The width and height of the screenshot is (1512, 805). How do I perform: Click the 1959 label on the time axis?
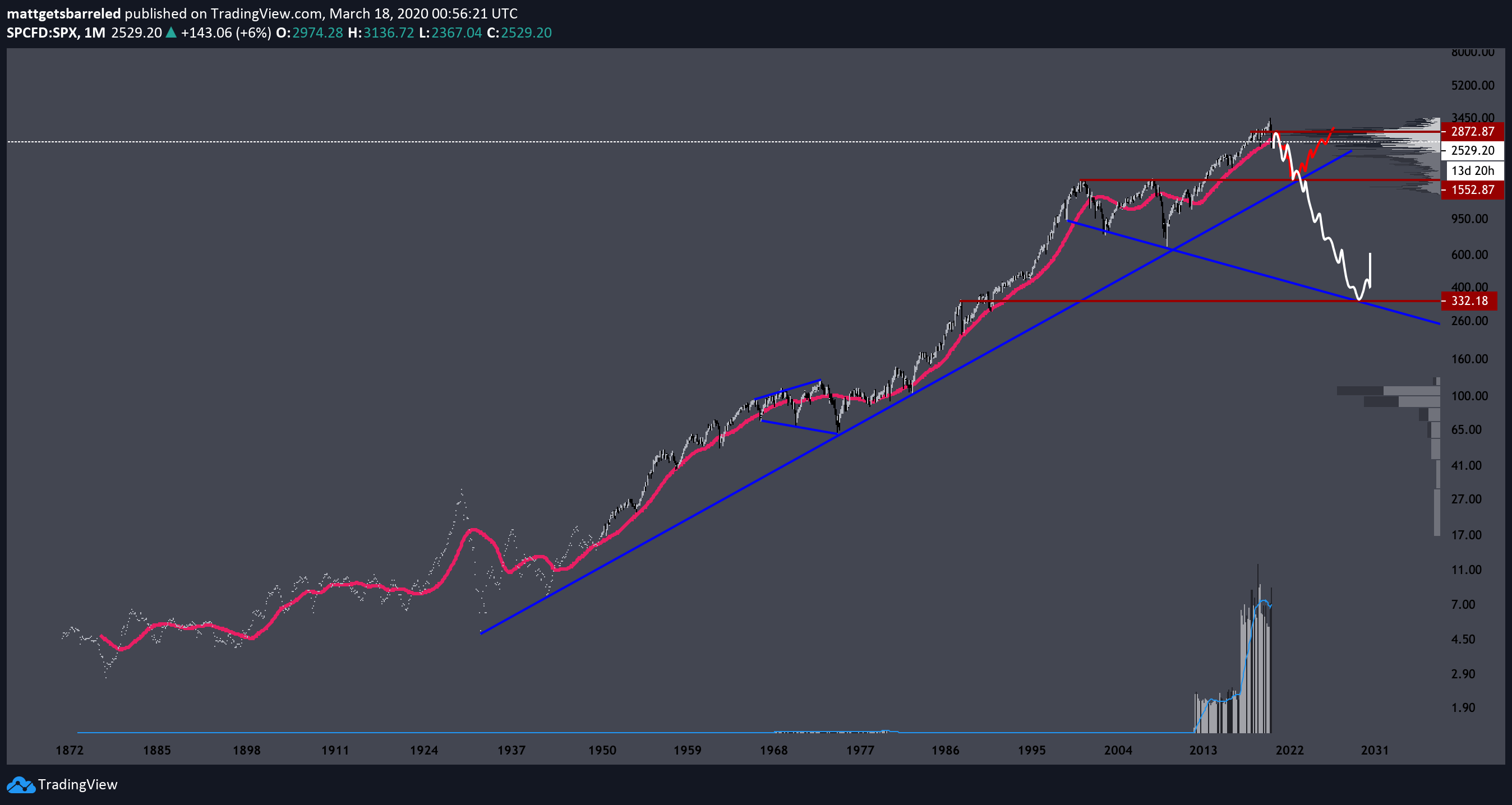click(x=688, y=750)
